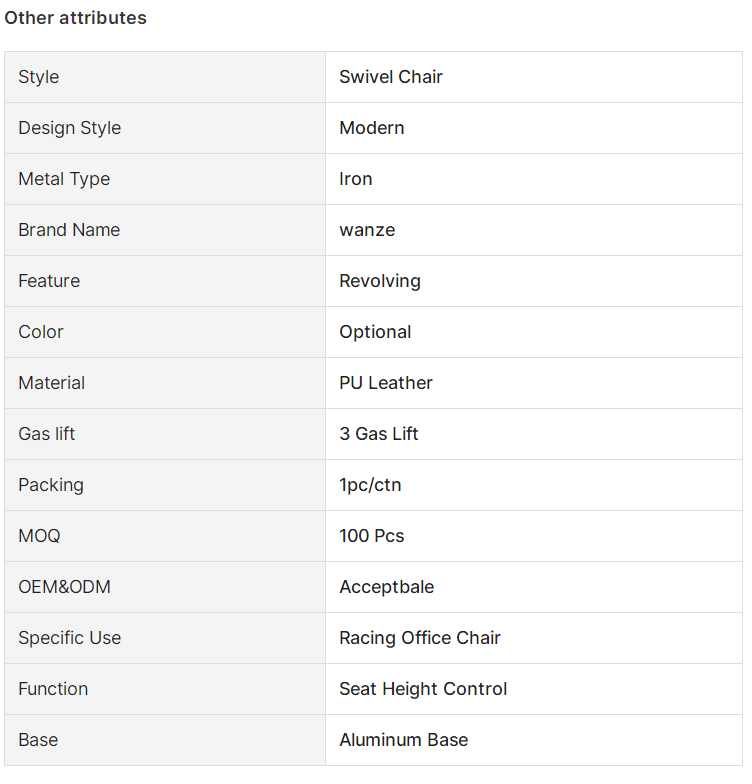Click the 'Racing Office Chair' value

tap(420, 638)
